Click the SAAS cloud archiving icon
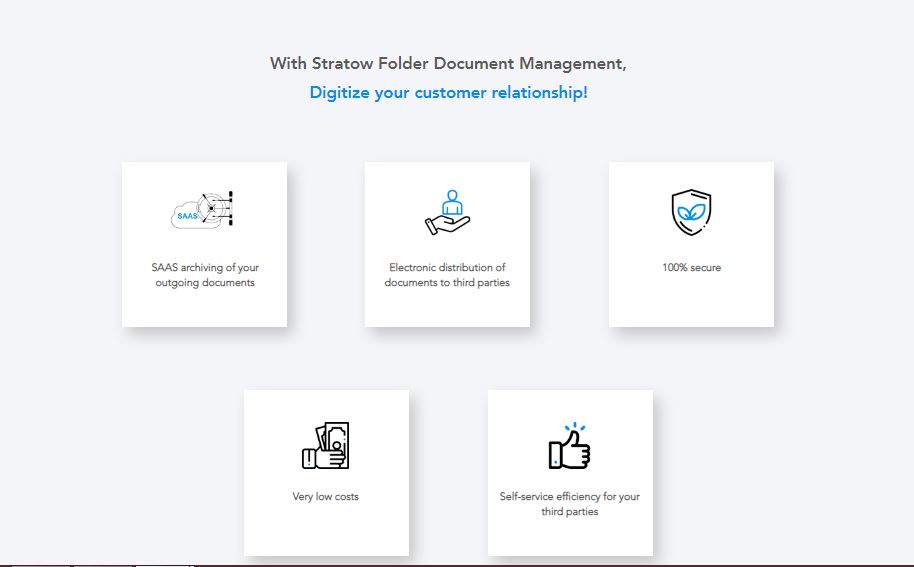This screenshot has height=567, width=914. click(x=202, y=209)
